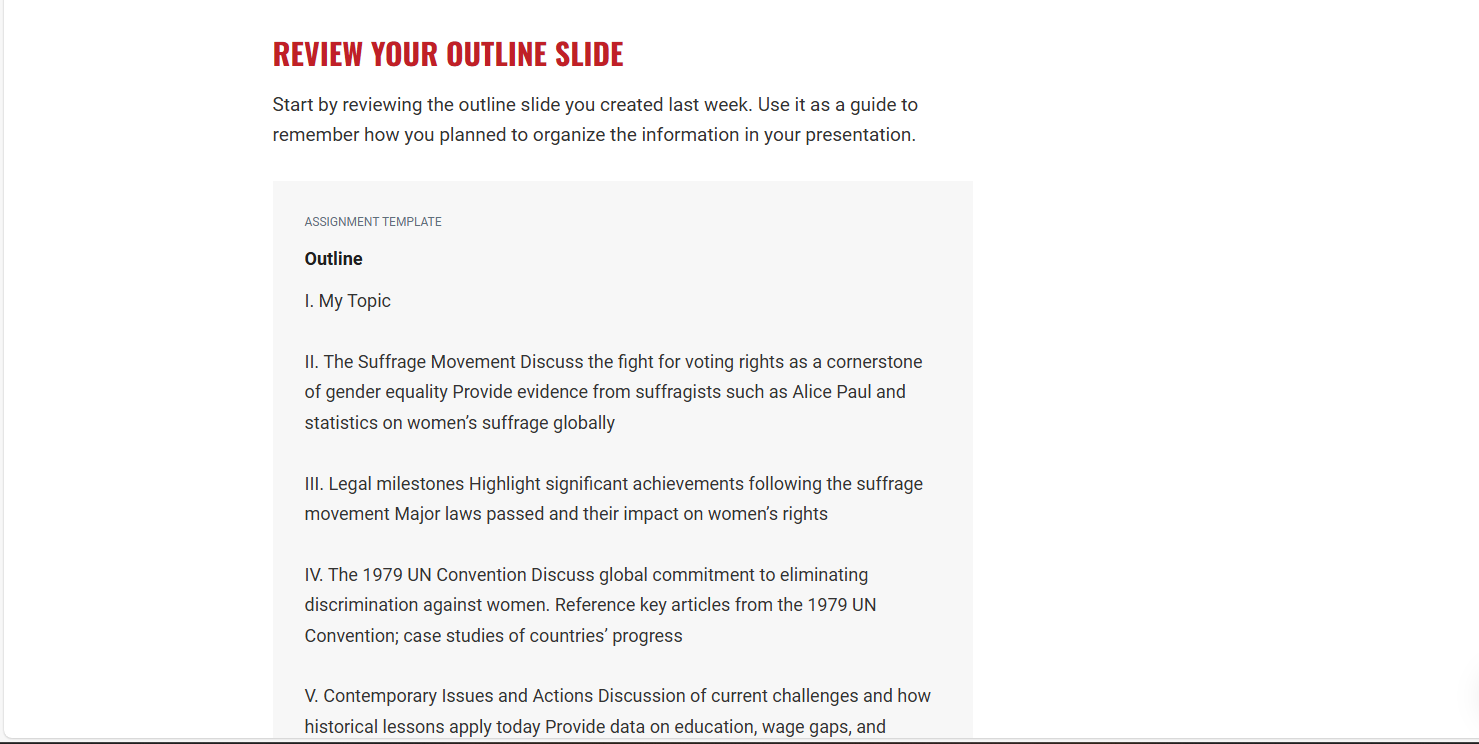Select the "I. My Topic" line

tap(348, 301)
